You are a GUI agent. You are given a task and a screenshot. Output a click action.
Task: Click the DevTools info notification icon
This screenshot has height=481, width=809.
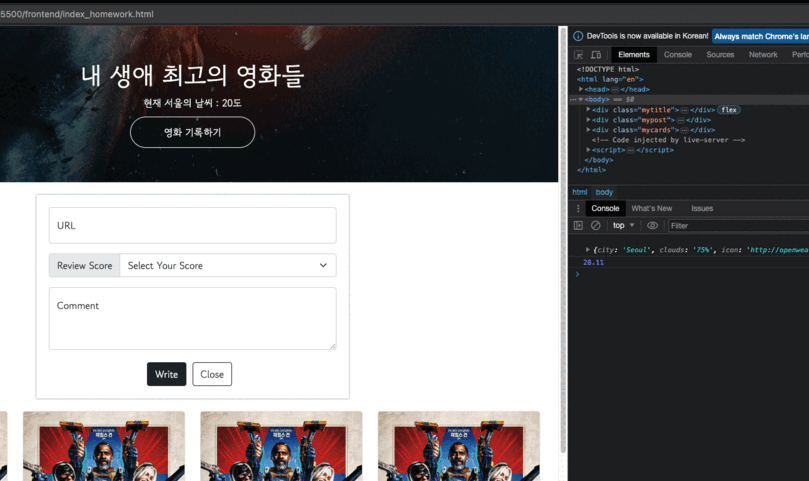[578, 36]
